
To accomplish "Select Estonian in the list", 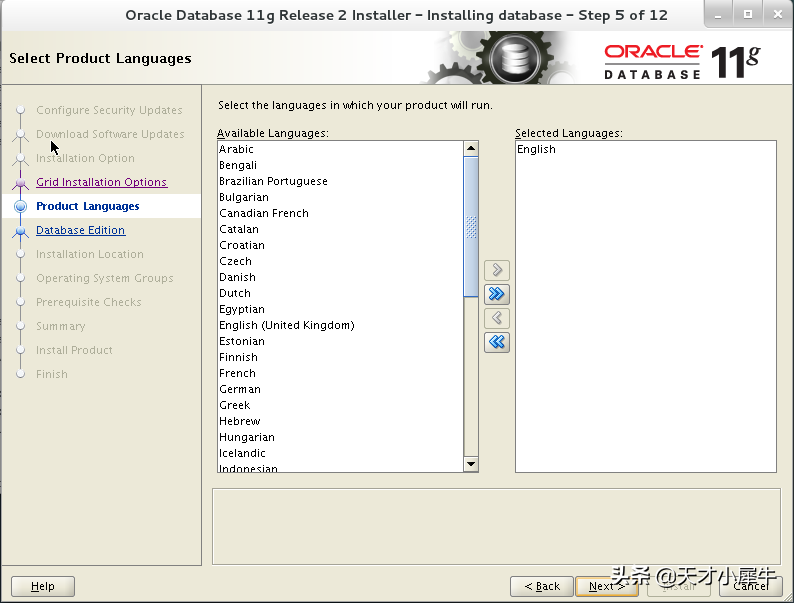I will (x=340, y=341).
